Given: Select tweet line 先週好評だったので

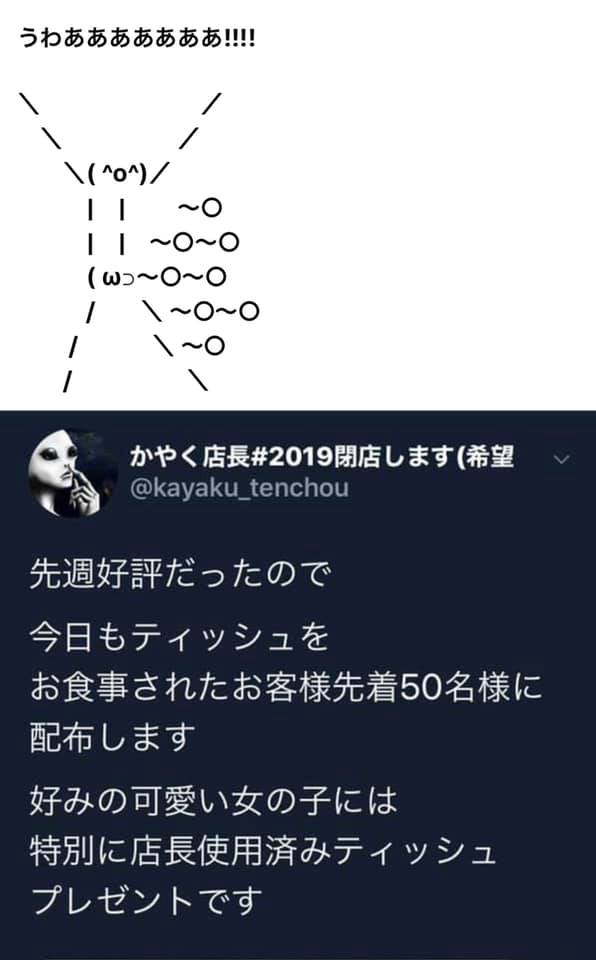Looking at the screenshot, I should [180, 575].
